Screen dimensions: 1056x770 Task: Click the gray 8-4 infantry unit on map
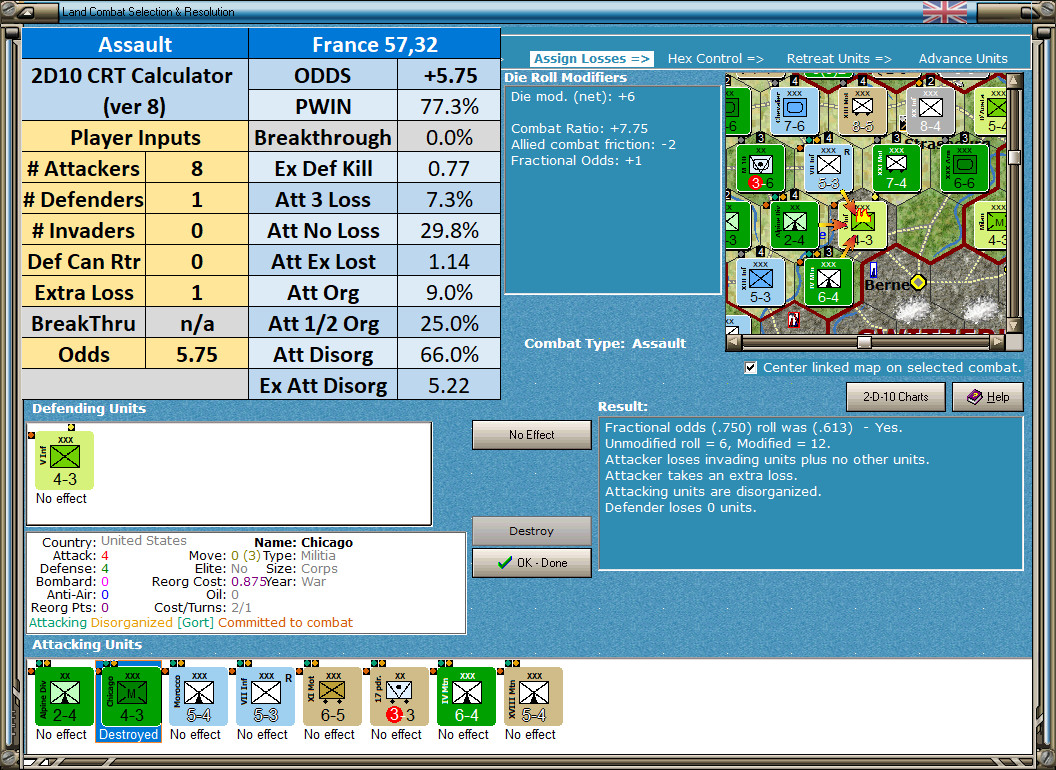click(x=931, y=112)
